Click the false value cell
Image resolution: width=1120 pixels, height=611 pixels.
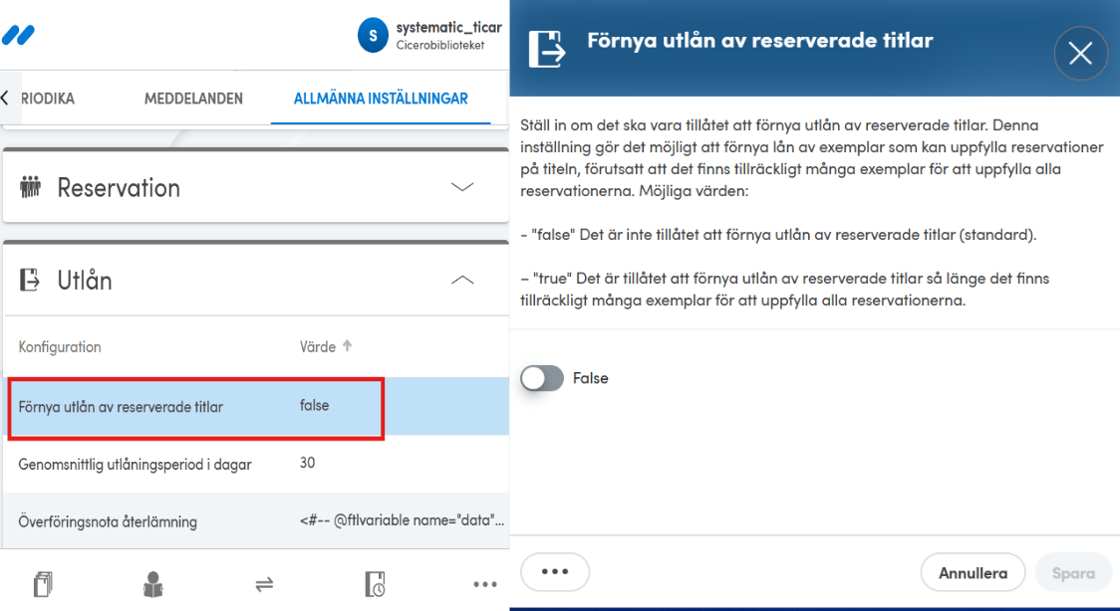point(314,405)
